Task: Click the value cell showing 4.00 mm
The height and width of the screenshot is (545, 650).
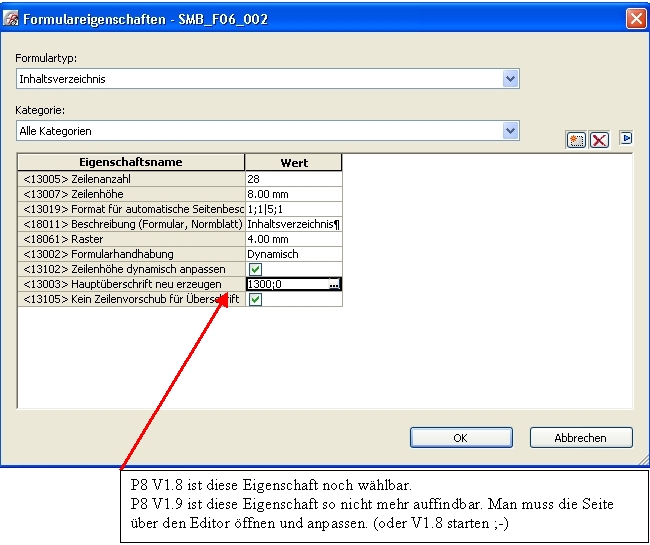Action: (293, 239)
